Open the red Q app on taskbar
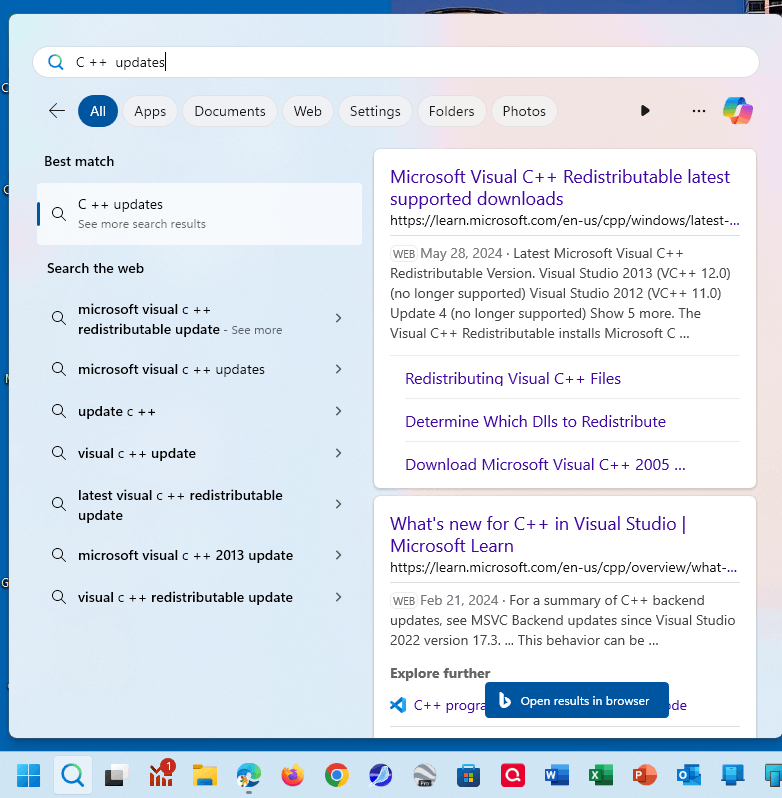Screen dimensions: 782x798 point(513,776)
